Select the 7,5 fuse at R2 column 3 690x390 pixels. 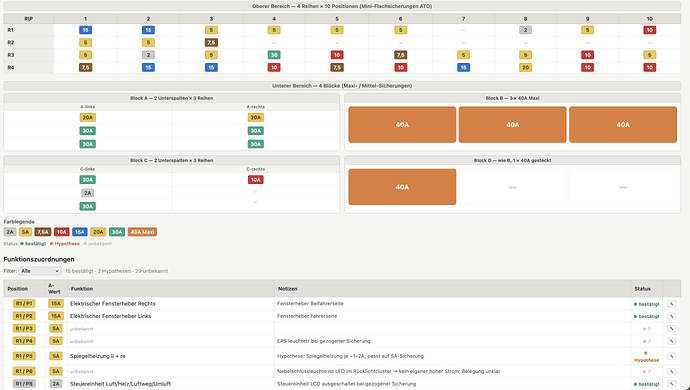click(211, 43)
